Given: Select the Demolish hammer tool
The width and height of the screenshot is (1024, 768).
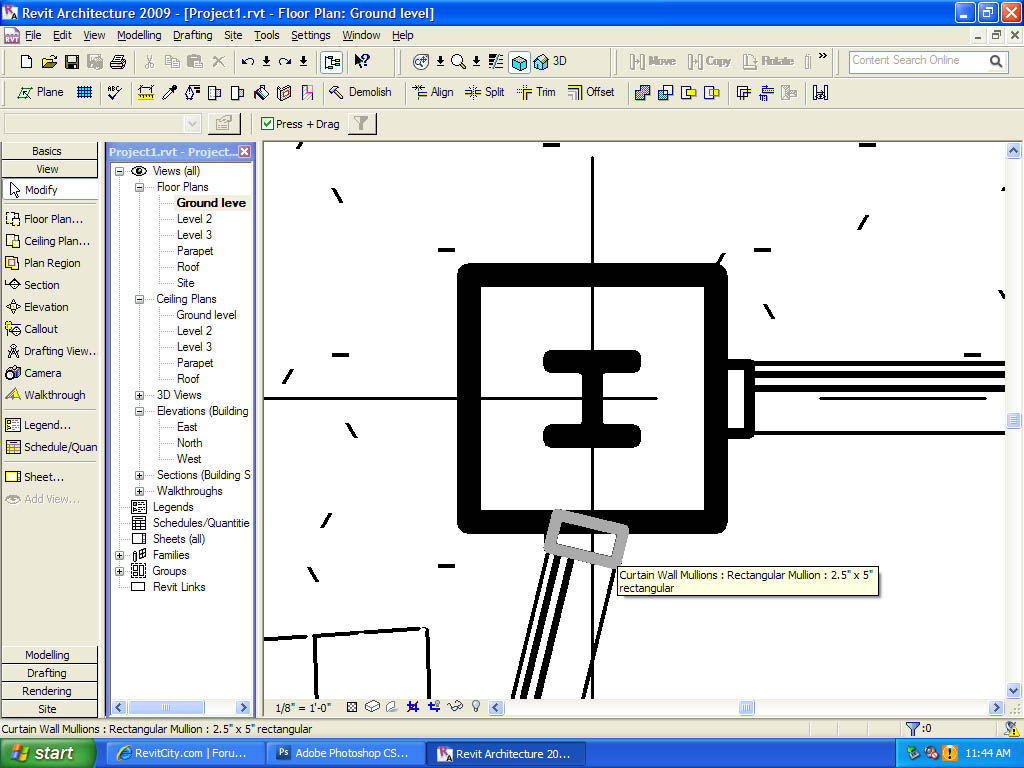Looking at the screenshot, I should click(x=360, y=92).
